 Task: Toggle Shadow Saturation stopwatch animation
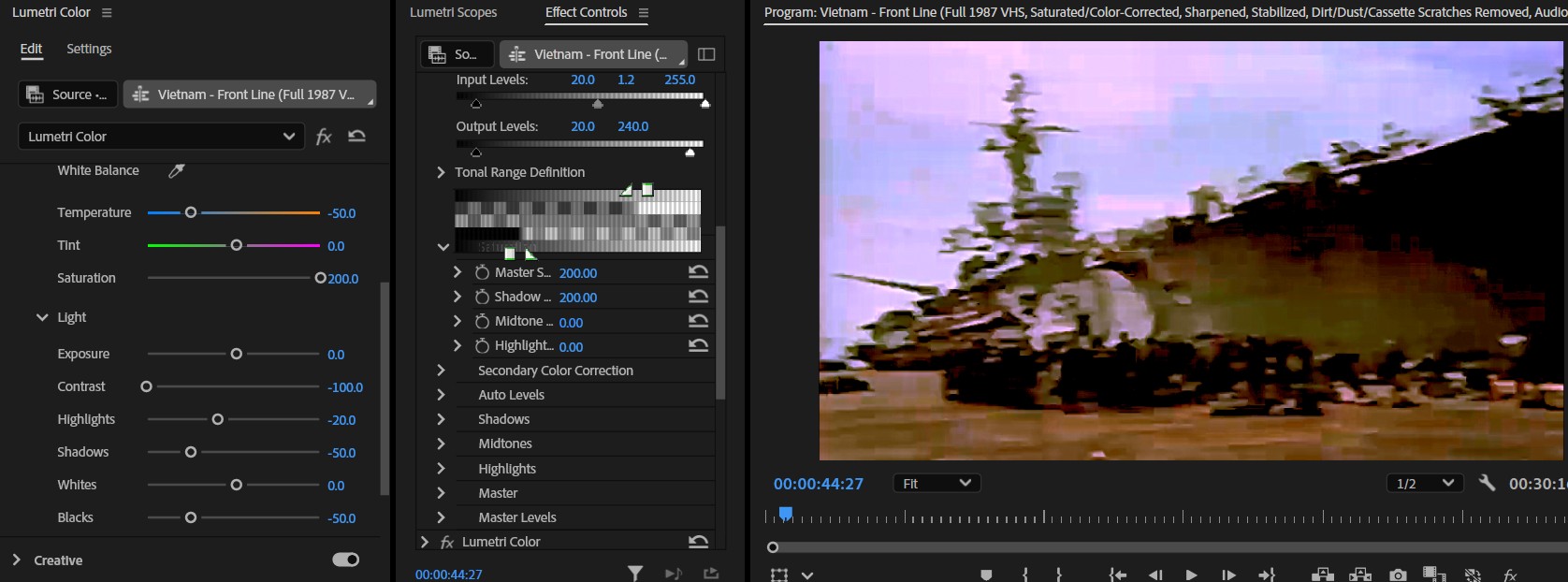tap(482, 297)
